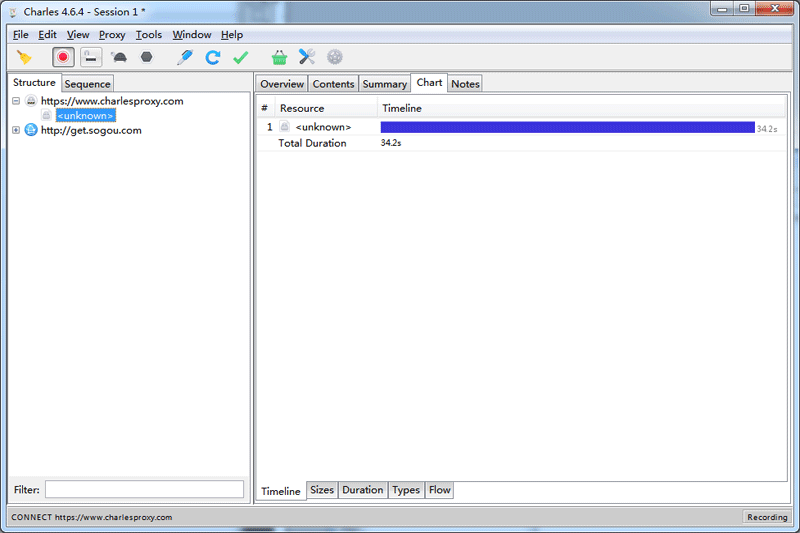800x533 pixels.
Task: Clear the session with the broom icon
Action: click(24, 57)
